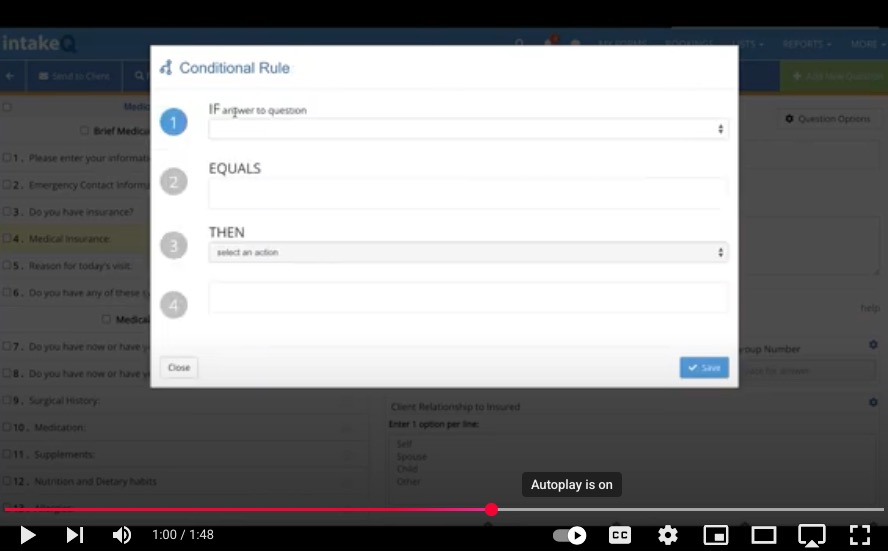
Task: Check question 5 Reason for today's visit
Action: coord(7,265)
